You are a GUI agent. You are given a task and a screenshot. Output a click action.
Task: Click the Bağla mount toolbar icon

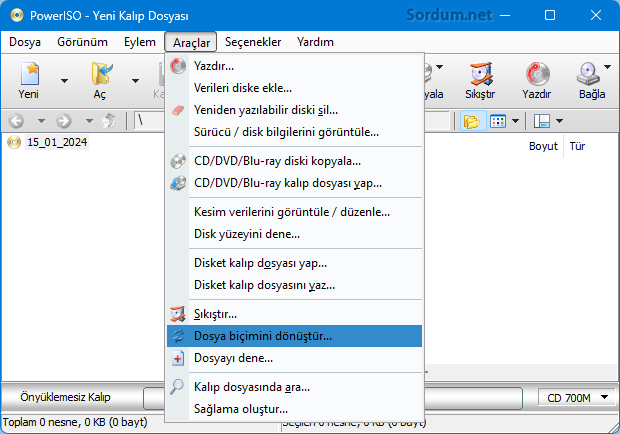588,74
